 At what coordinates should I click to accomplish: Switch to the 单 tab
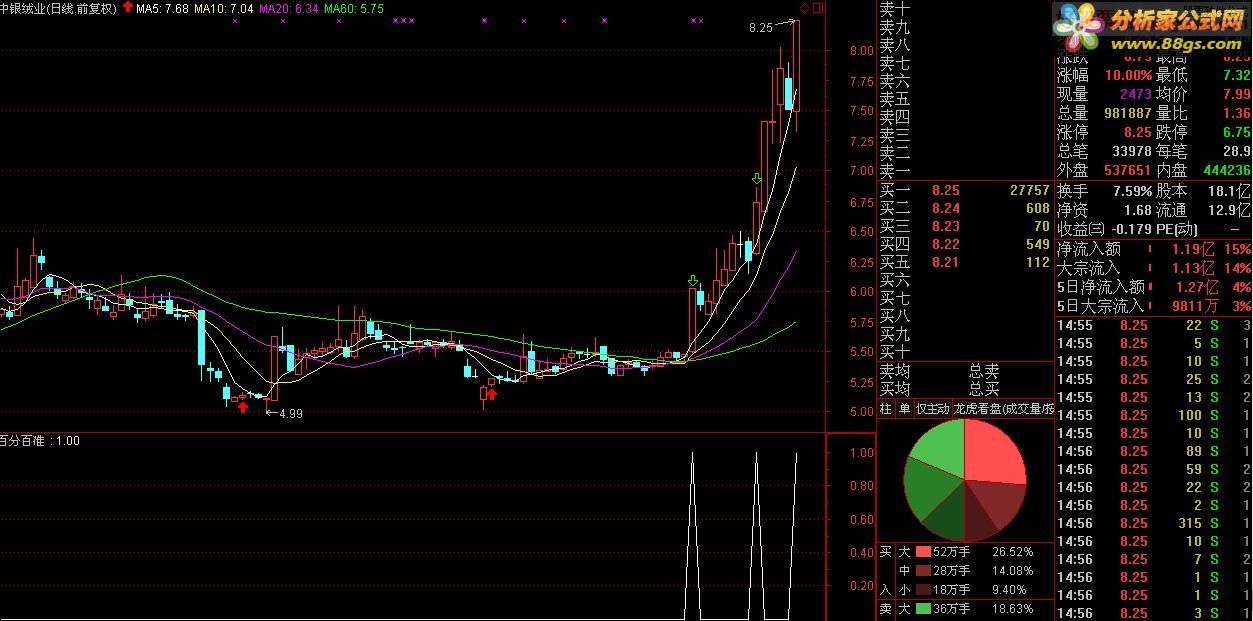[x=904, y=408]
